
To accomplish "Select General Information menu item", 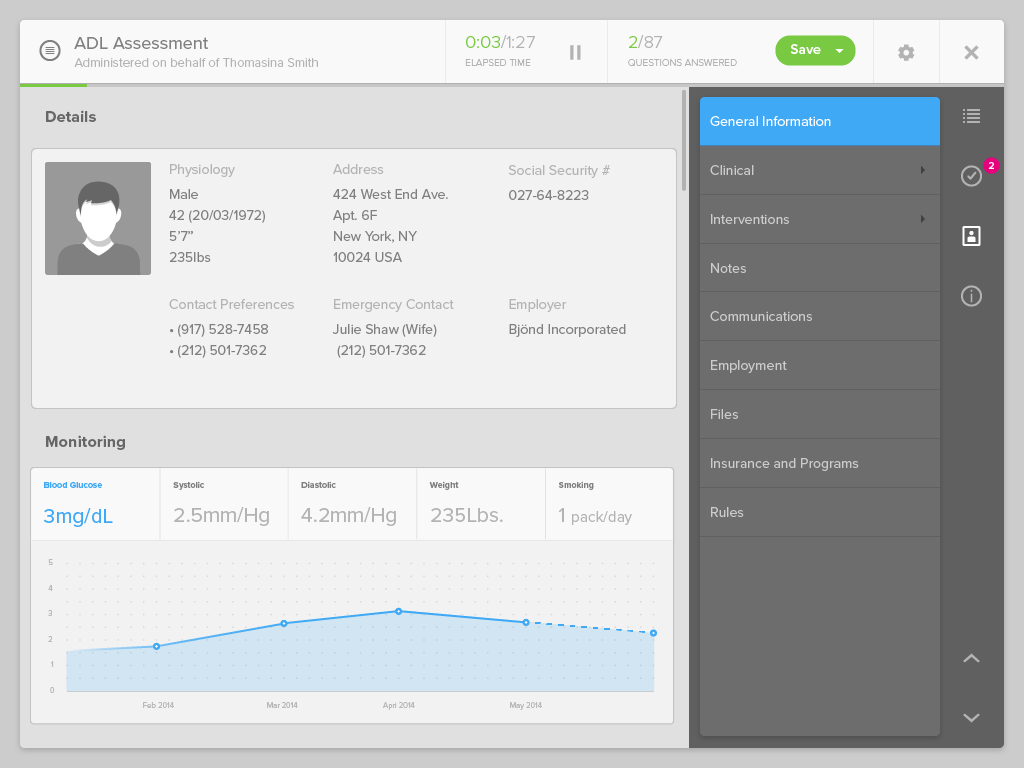I will pos(820,121).
